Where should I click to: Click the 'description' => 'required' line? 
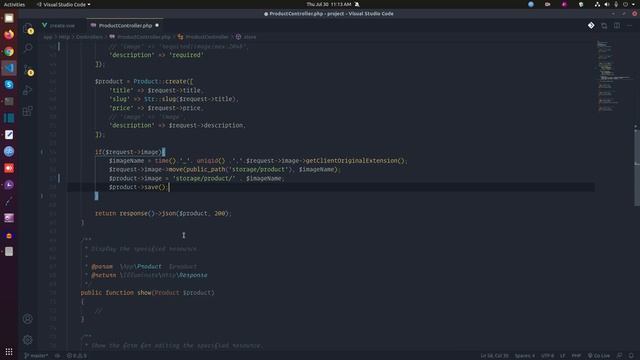point(156,55)
